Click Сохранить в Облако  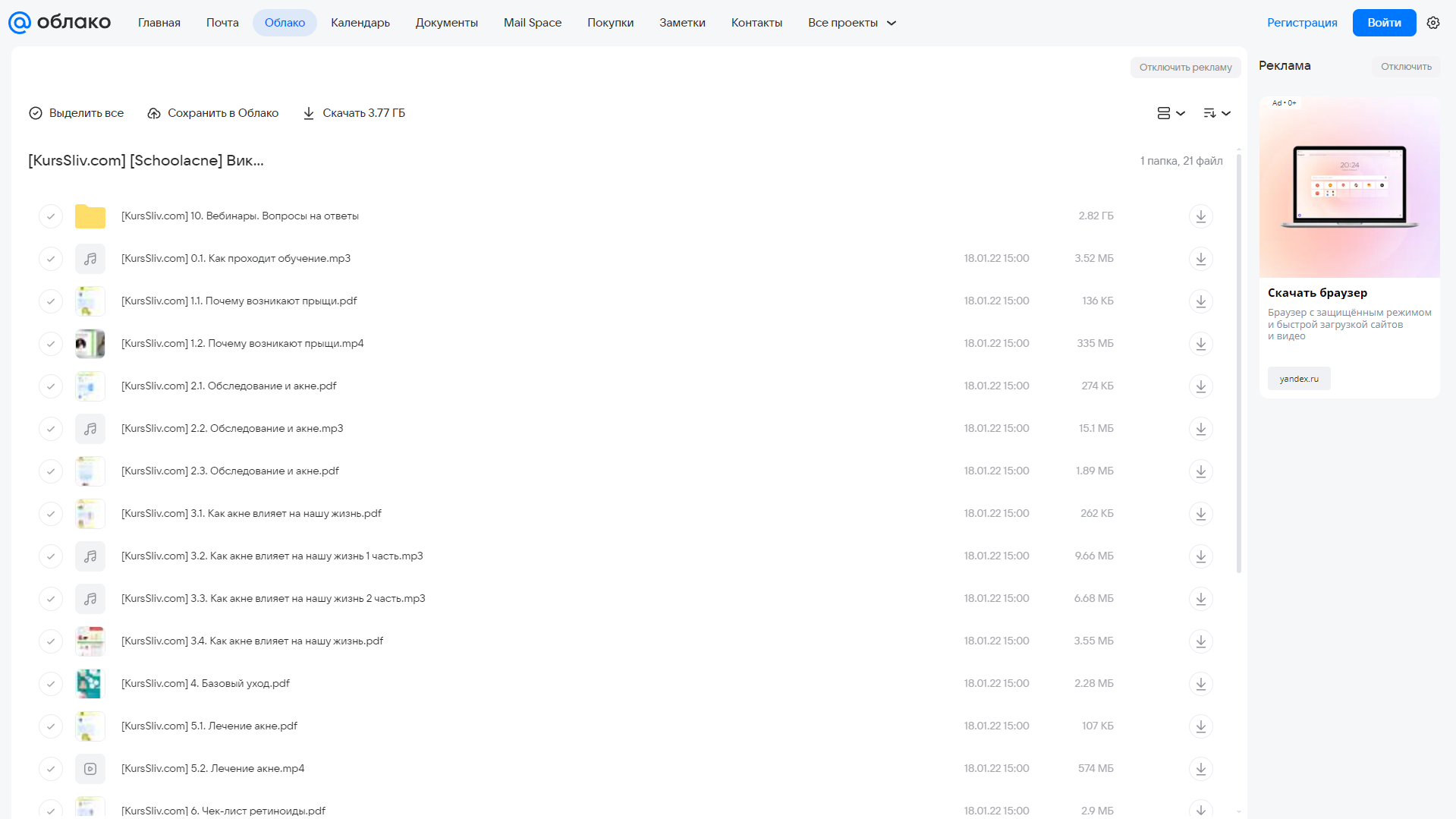[x=213, y=113]
